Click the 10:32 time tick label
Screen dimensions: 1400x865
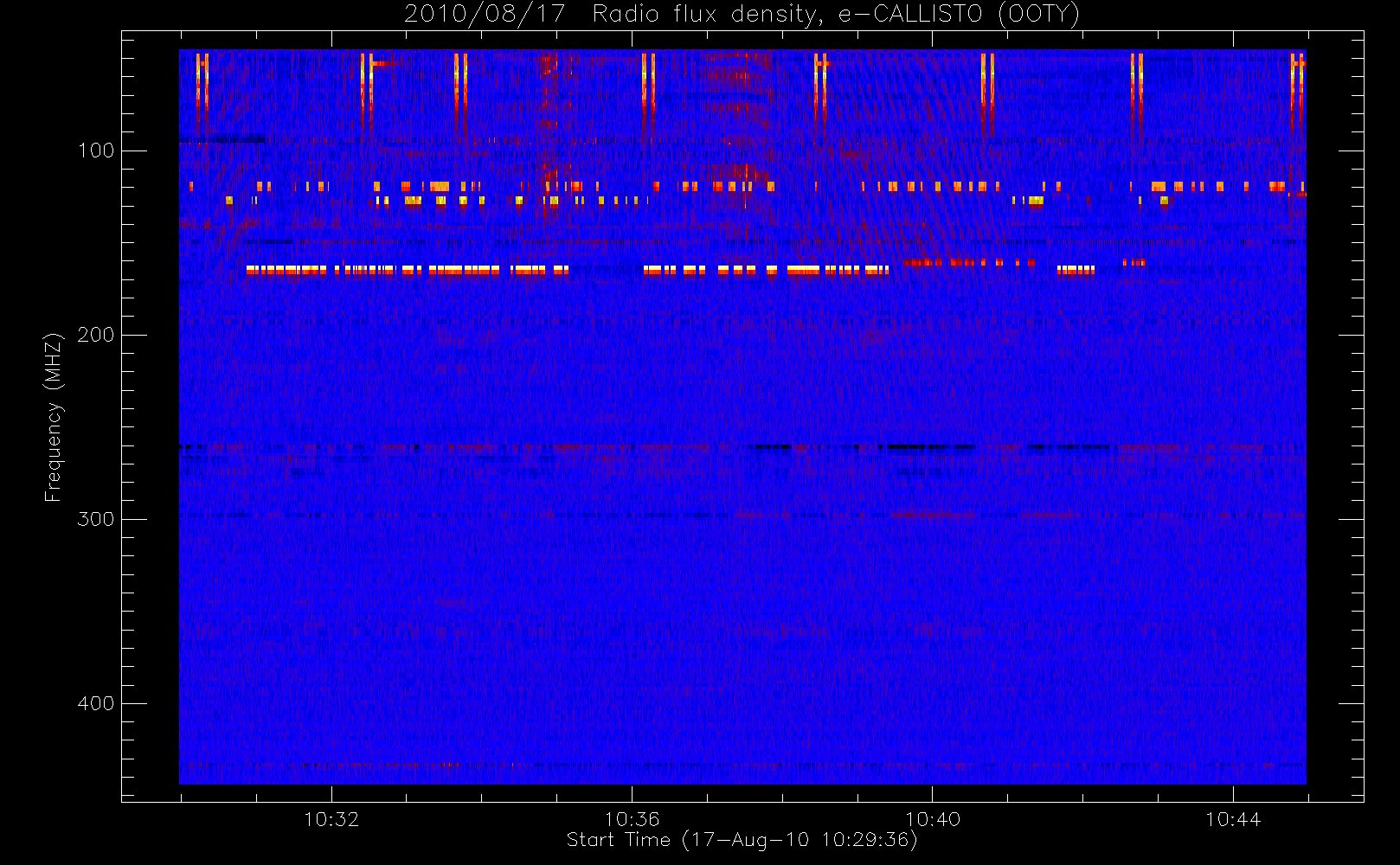[331, 819]
